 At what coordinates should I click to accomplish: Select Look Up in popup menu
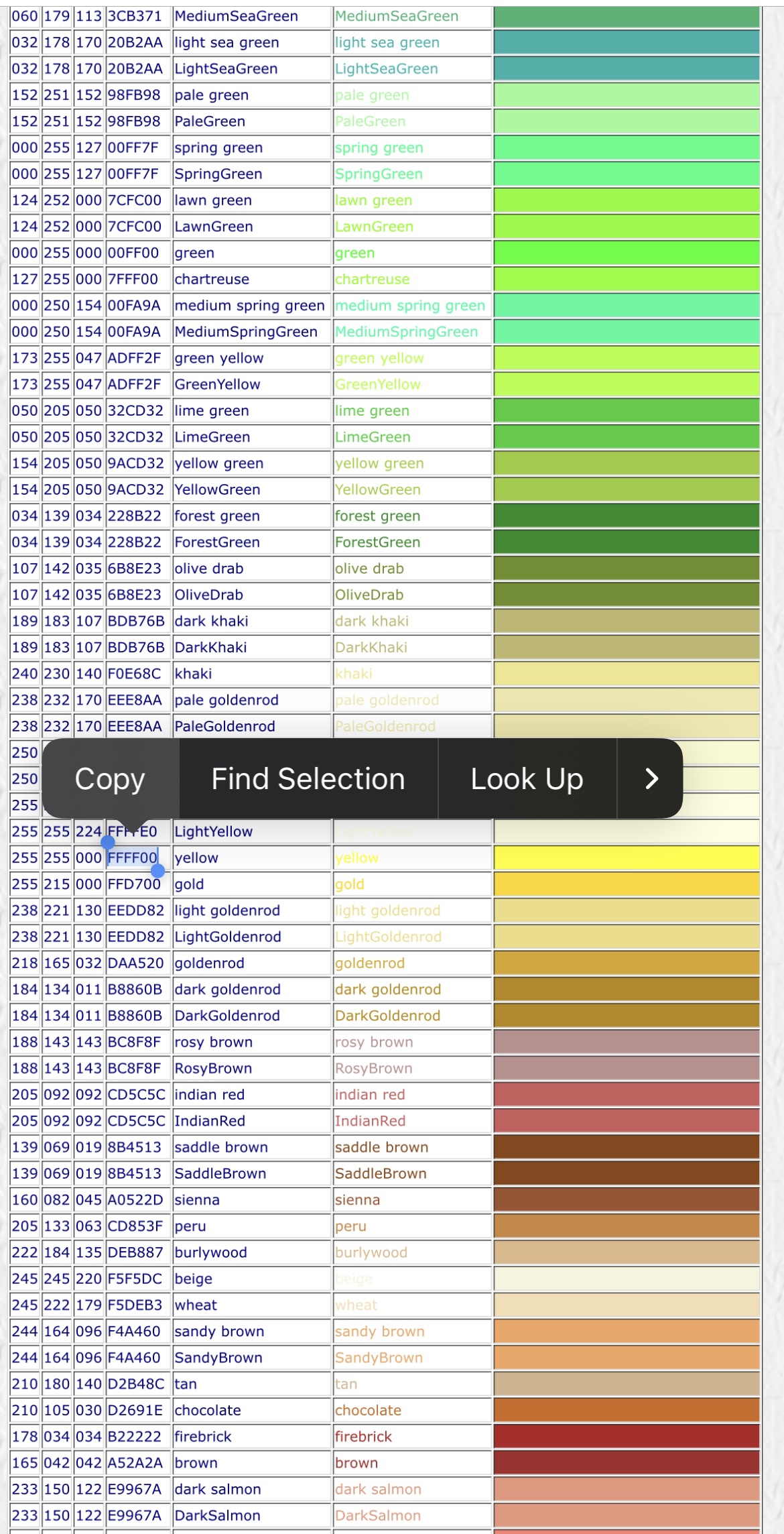(x=527, y=778)
